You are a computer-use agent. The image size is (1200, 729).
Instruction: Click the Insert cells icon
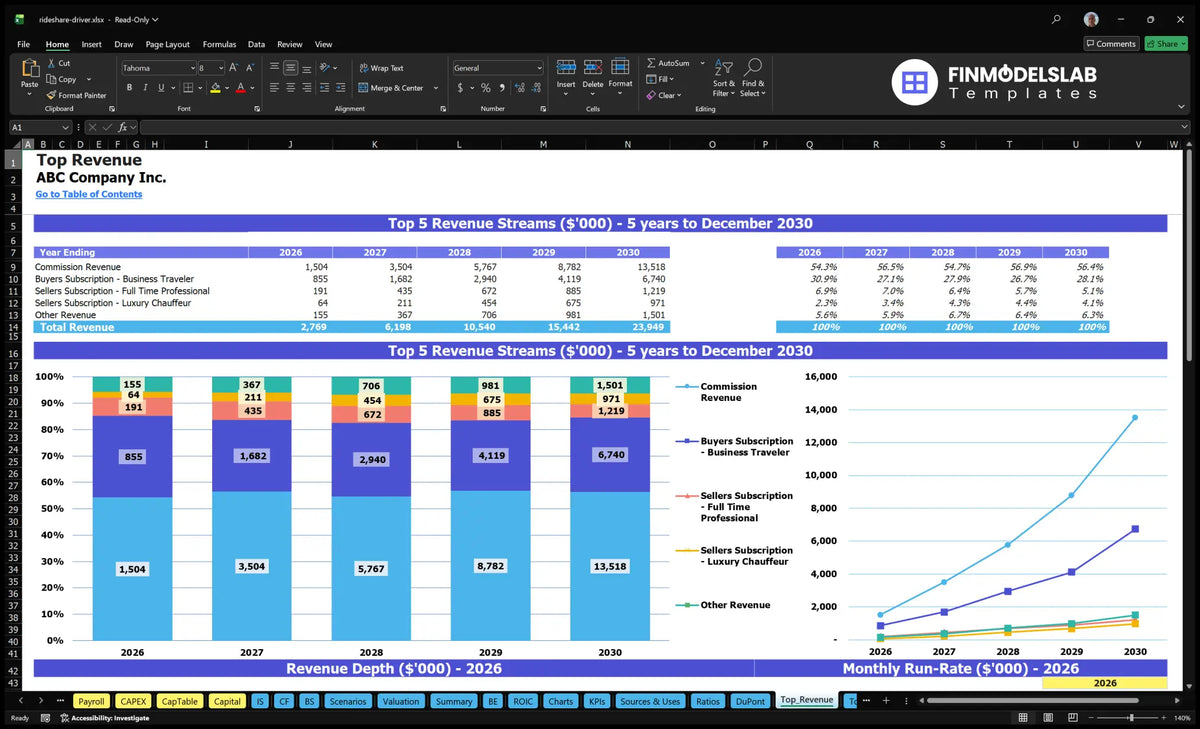[566, 67]
